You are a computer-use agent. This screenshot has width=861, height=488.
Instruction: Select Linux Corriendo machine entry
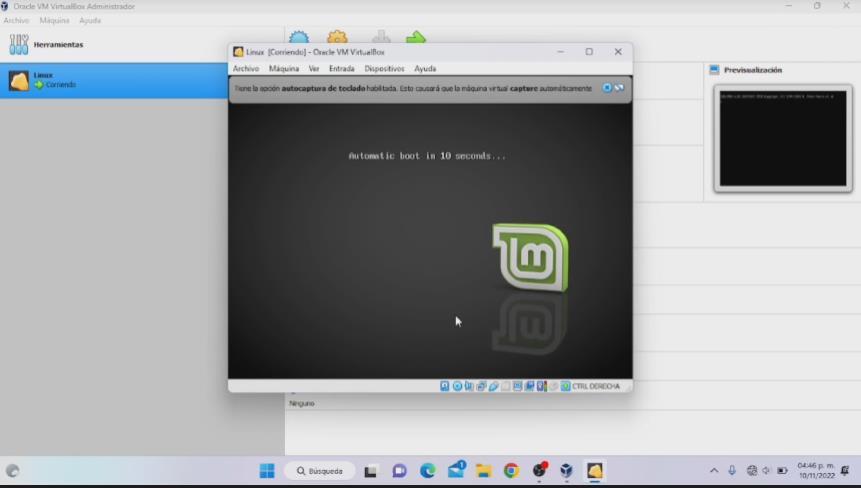tap(114, 81)
